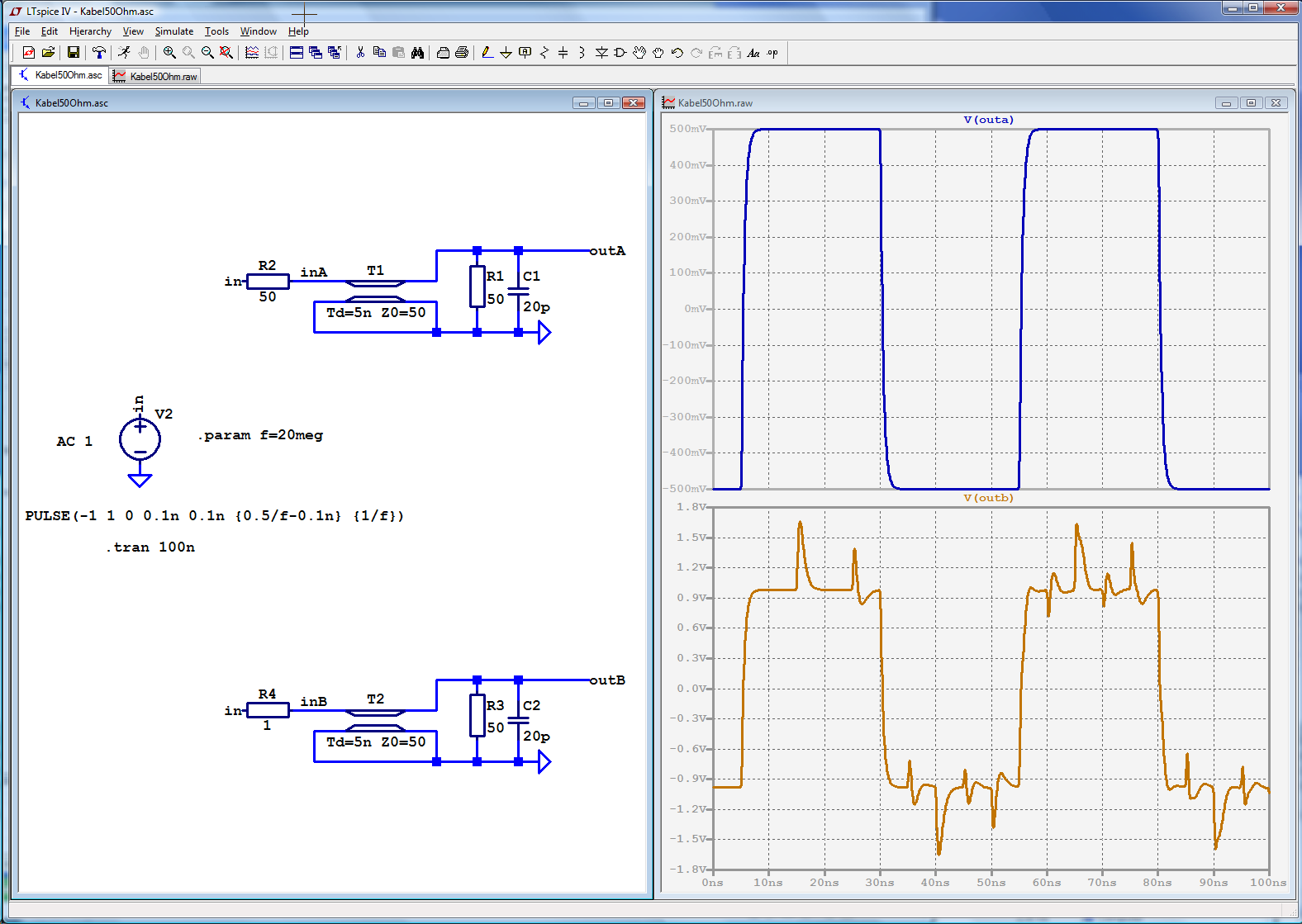The height and width of the screenshot is (924, 1302).
Task: Open the Help menu
Action: [x=298, y=31]
